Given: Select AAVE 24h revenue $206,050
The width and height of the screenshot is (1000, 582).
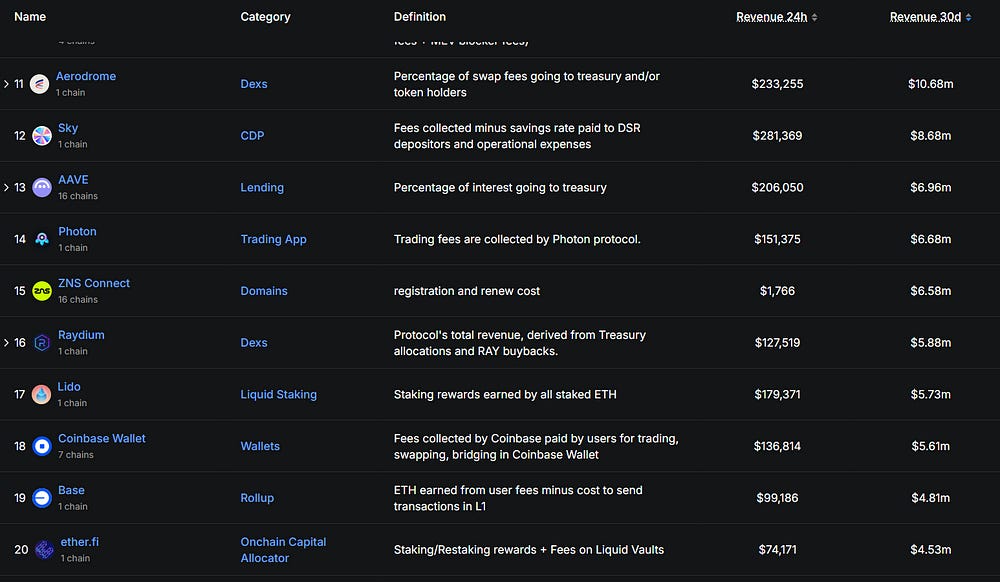Looking at the screenshot, I should click(x=777, y=187).
